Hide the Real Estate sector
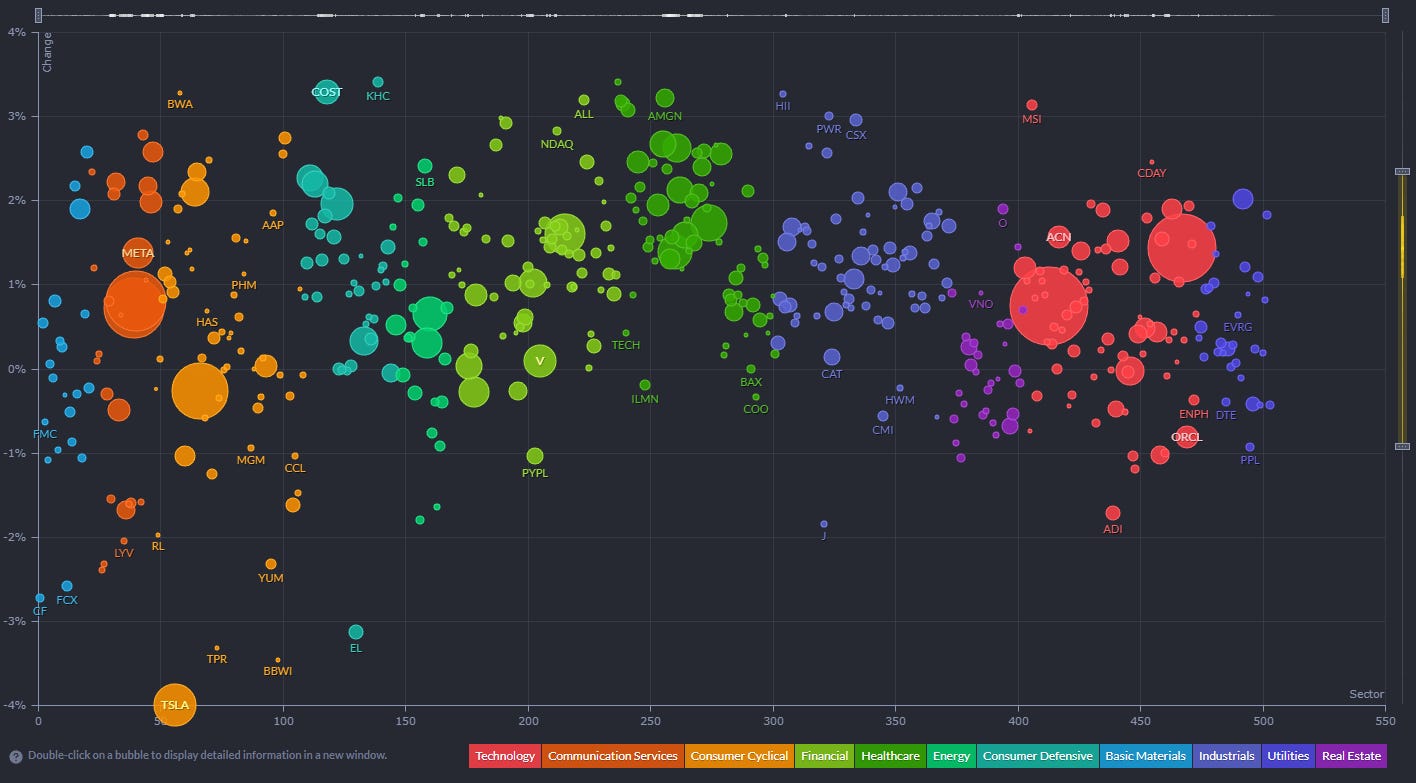 coord(1350,756)
